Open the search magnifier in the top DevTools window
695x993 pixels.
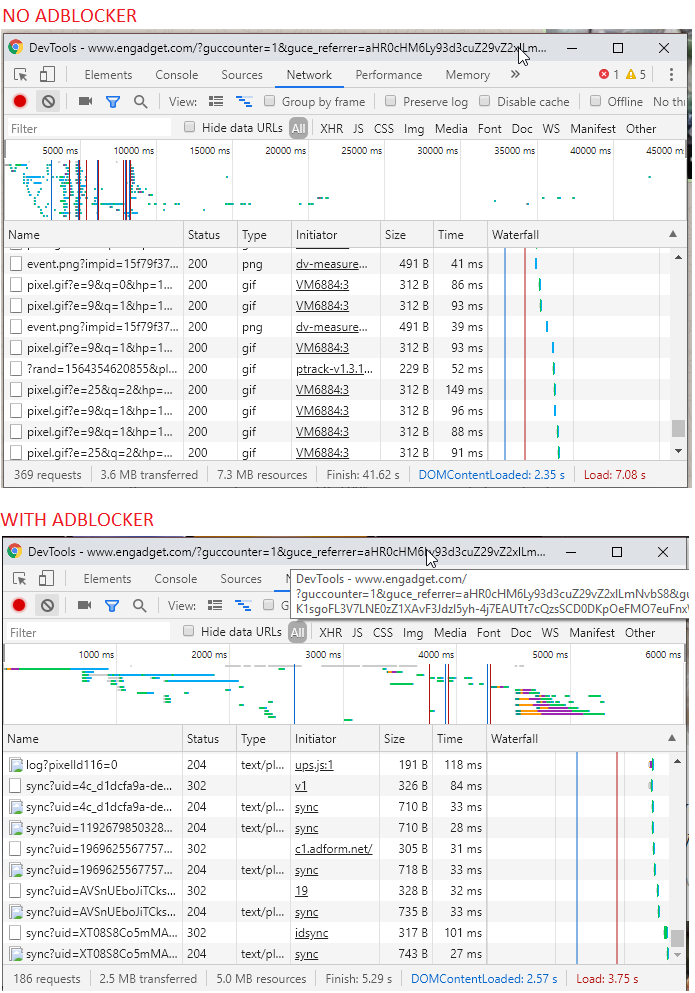[x=140, y=101]
